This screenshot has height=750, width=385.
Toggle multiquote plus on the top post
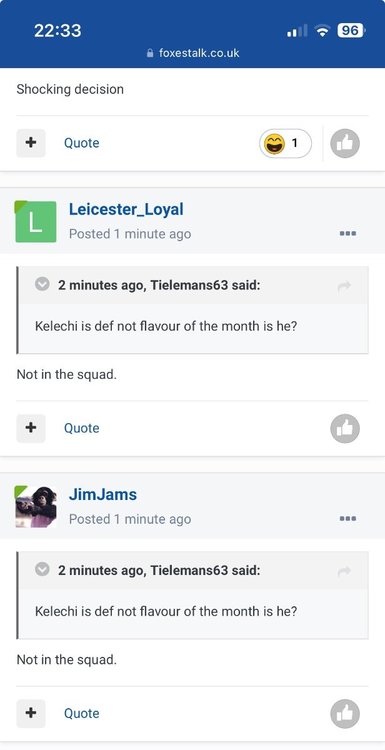(x=31, y=143)
